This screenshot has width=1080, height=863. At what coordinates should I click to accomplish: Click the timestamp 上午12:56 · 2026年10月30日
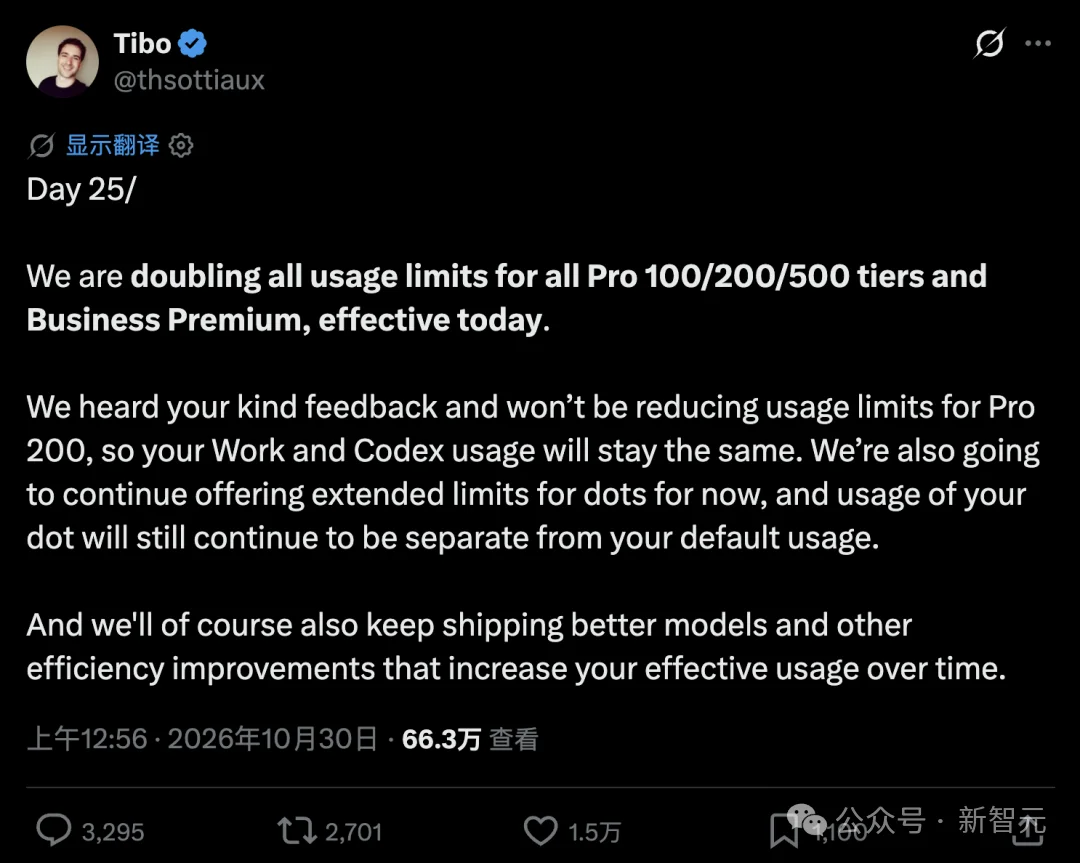202,739
